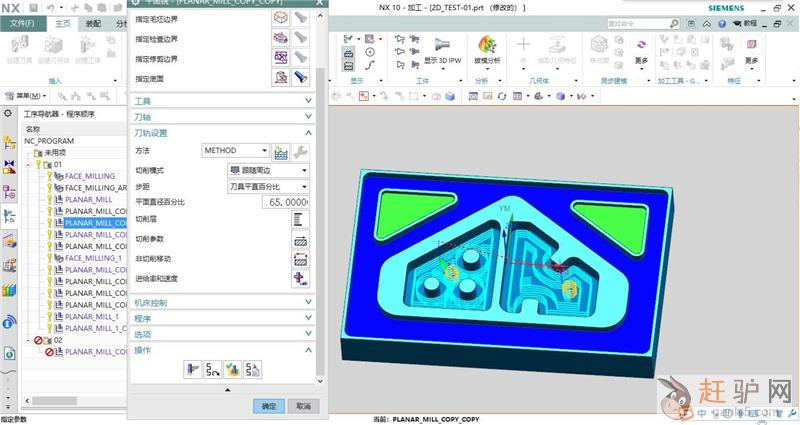The height and width of the screenshot is (425, 800).
Task: Expand the 工具 section in dialog
Action: point(222,101)
